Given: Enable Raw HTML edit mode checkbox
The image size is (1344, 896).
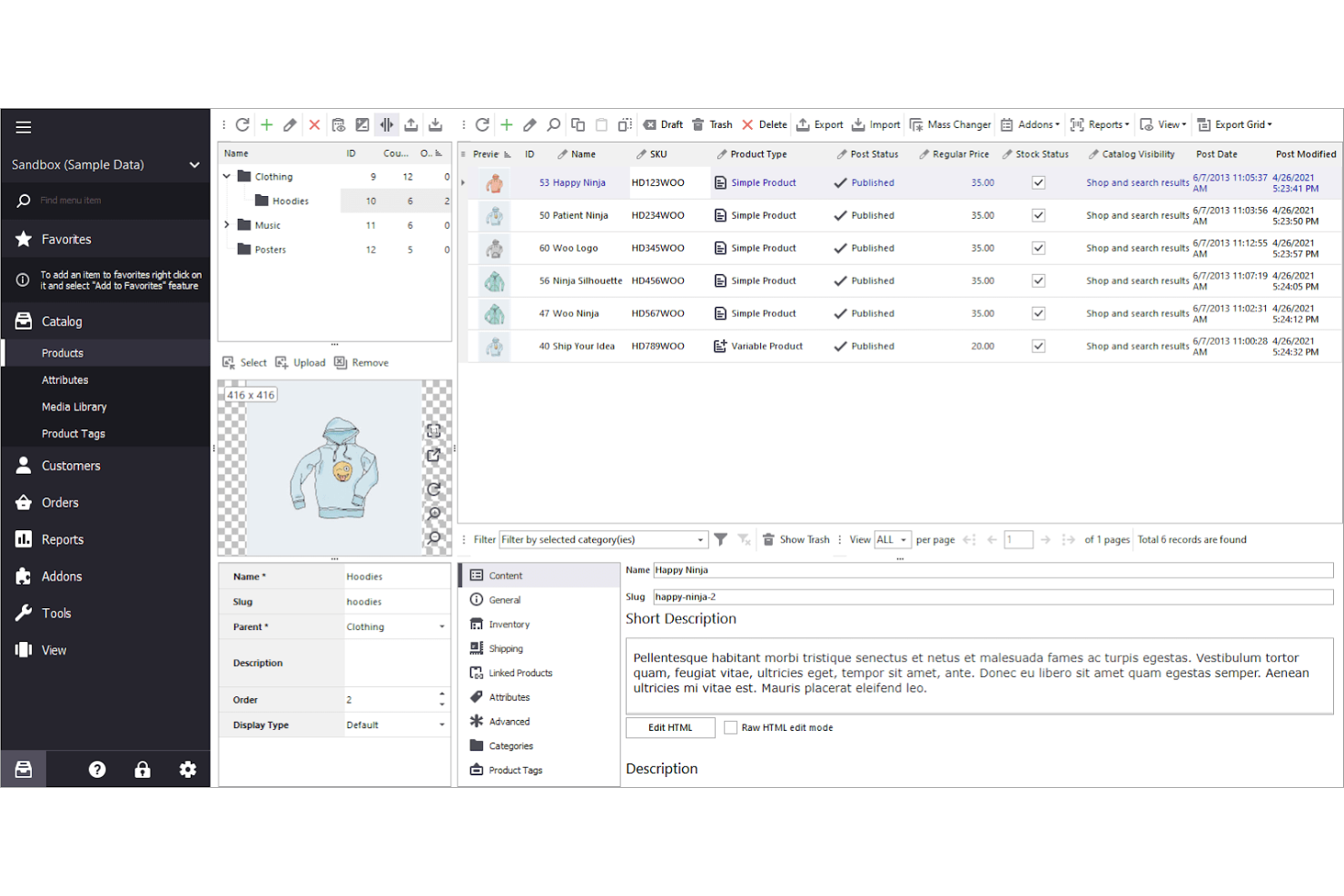Looking at the screenshot, I should click(x=730, y=728).
